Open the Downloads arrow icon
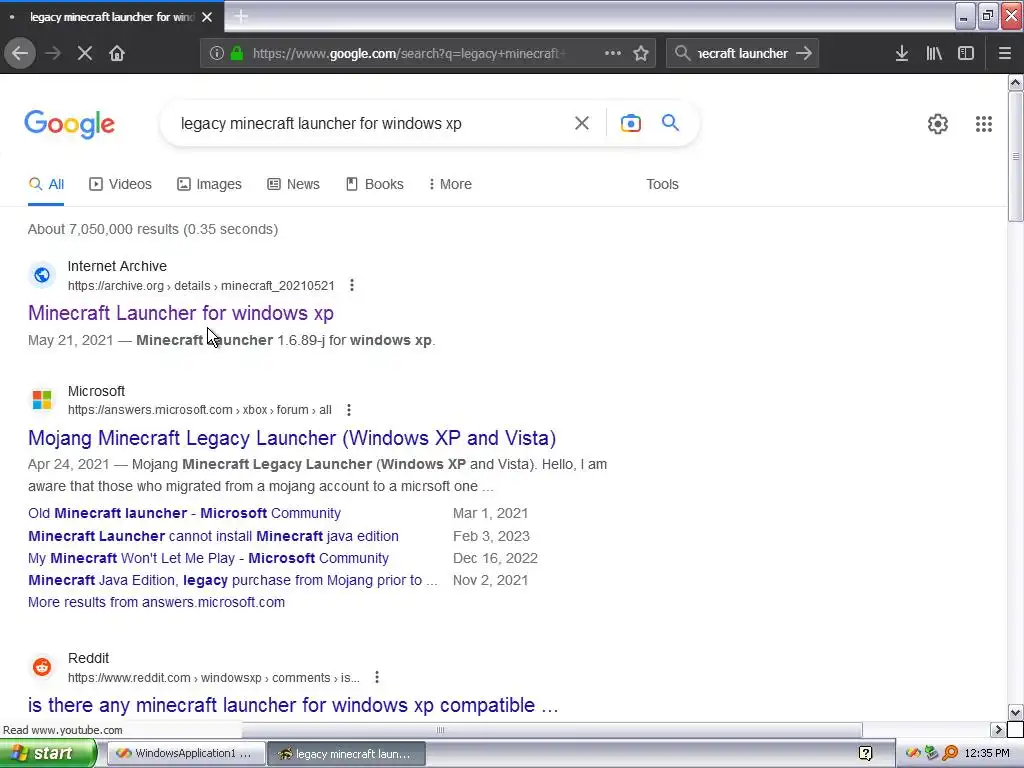This screenshot has width=1024, height=768. [x=902, y=54]
